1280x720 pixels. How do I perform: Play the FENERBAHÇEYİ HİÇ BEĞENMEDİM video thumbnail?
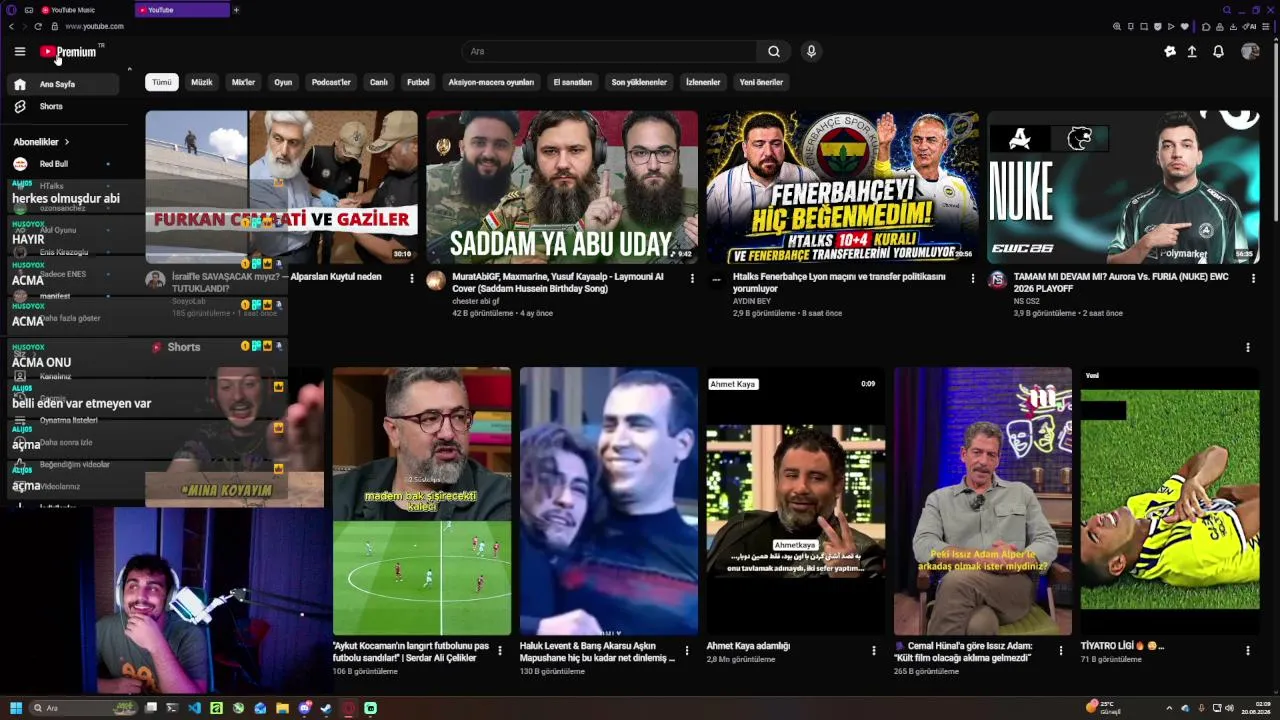pos(843,187)
